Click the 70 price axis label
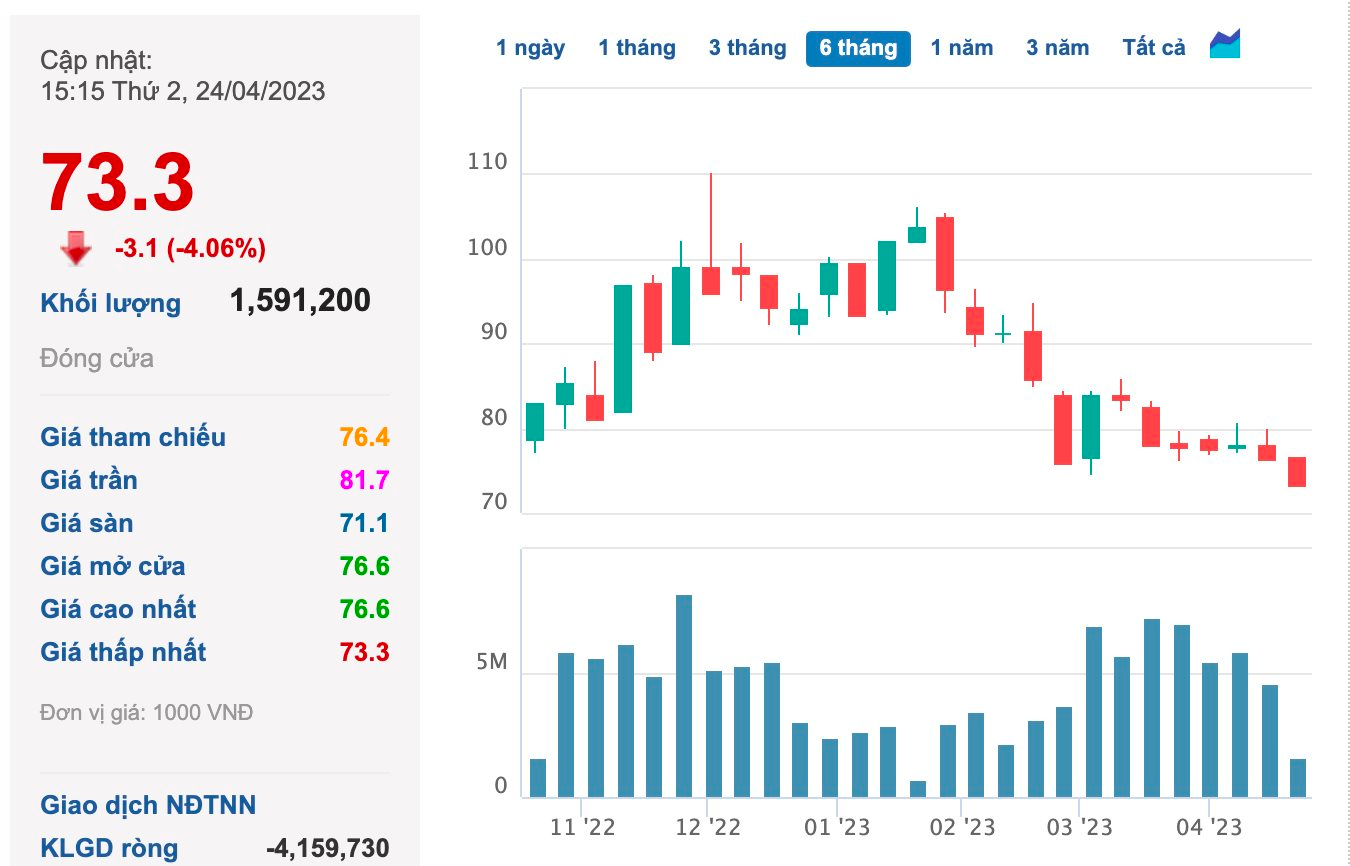 coord(494,502)
